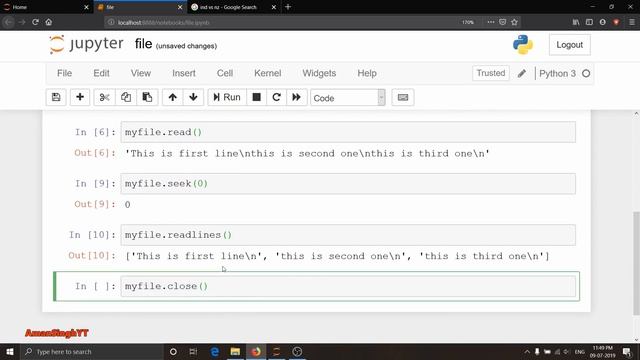Click the Out[10] readlines output text

pyautogui.click(x=337, y=256)
